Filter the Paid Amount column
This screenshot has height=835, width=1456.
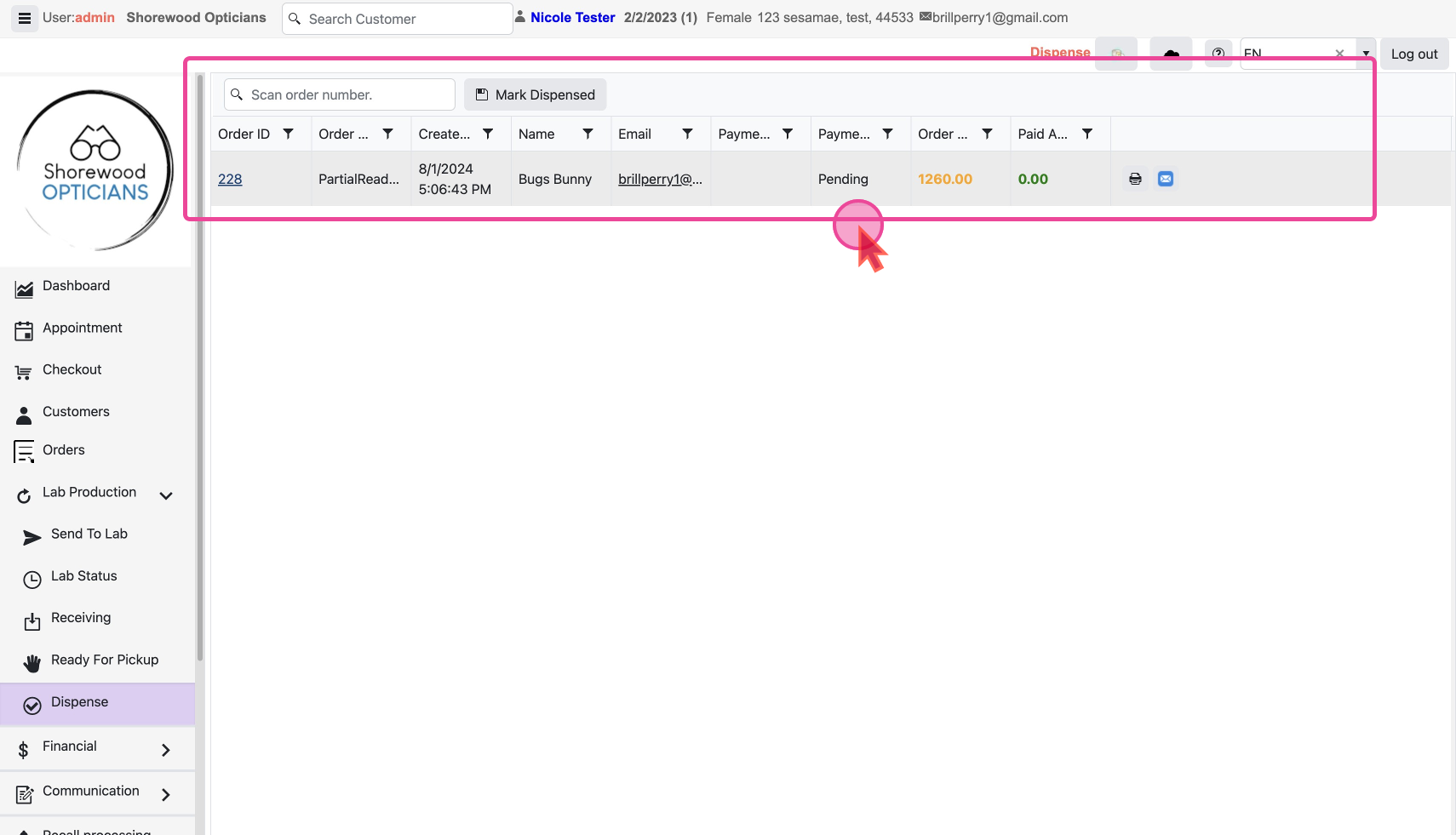1087,134
